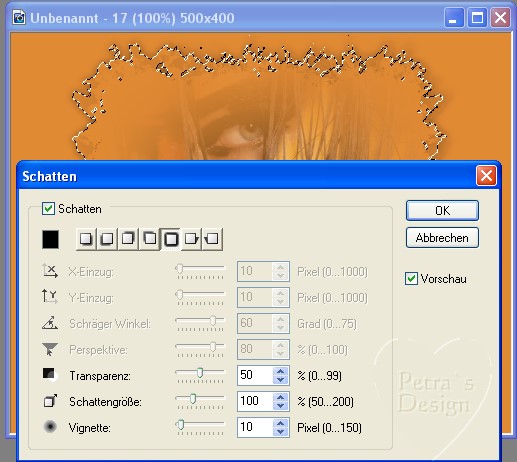Focus the Vignette pixel input field
Screen dimensions: 517x462
(256, 427)
